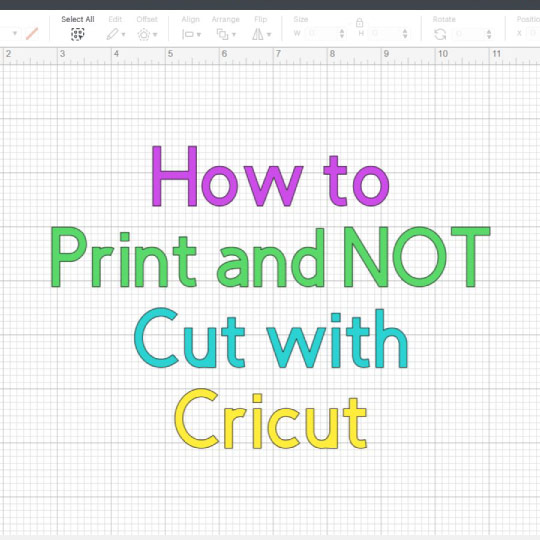The width and height of the screenshot is (540, 540).
Task: Click the Align icon
Action: click(188, 34)
